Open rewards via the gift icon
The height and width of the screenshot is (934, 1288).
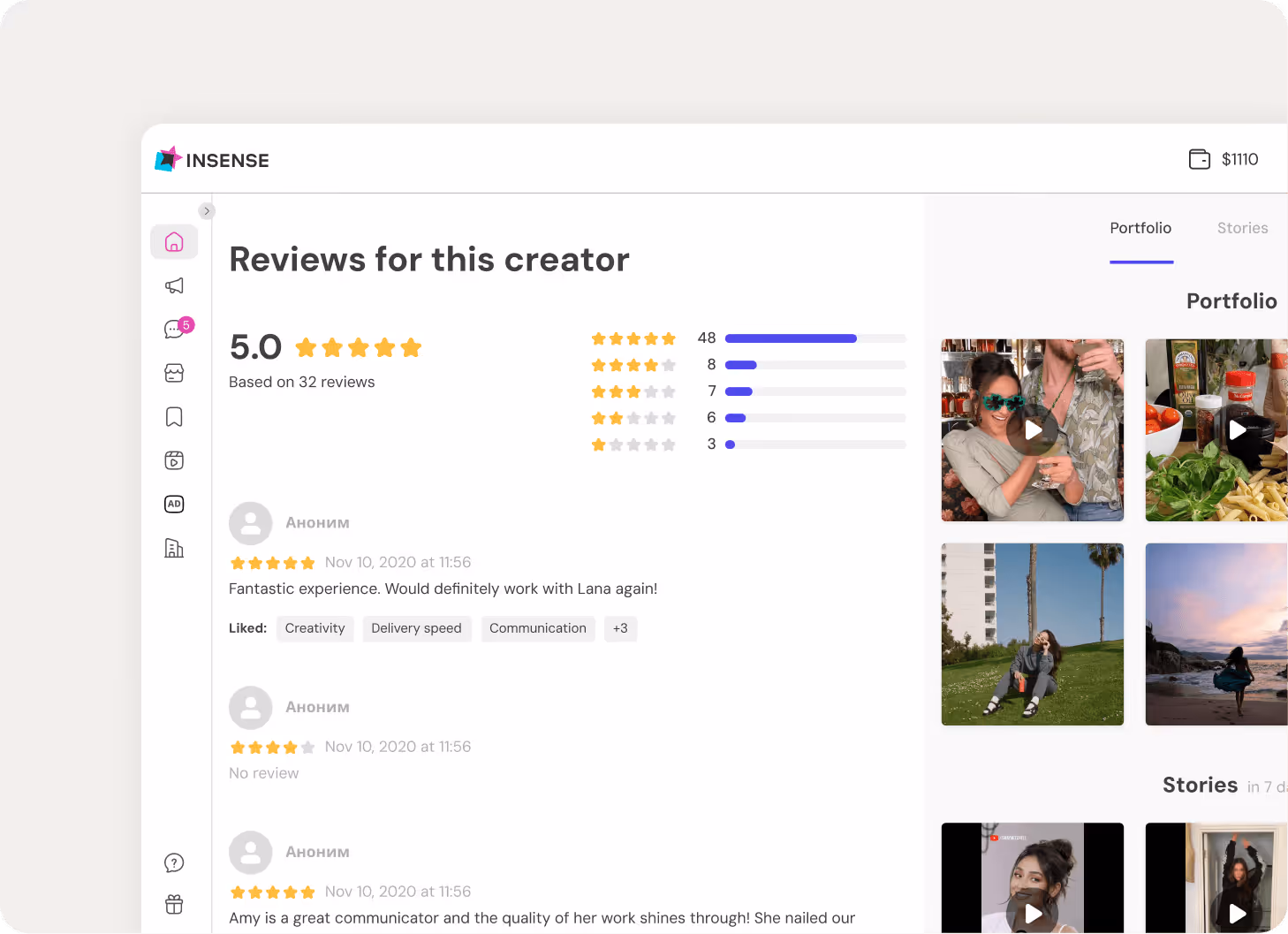tap(174, 903)
